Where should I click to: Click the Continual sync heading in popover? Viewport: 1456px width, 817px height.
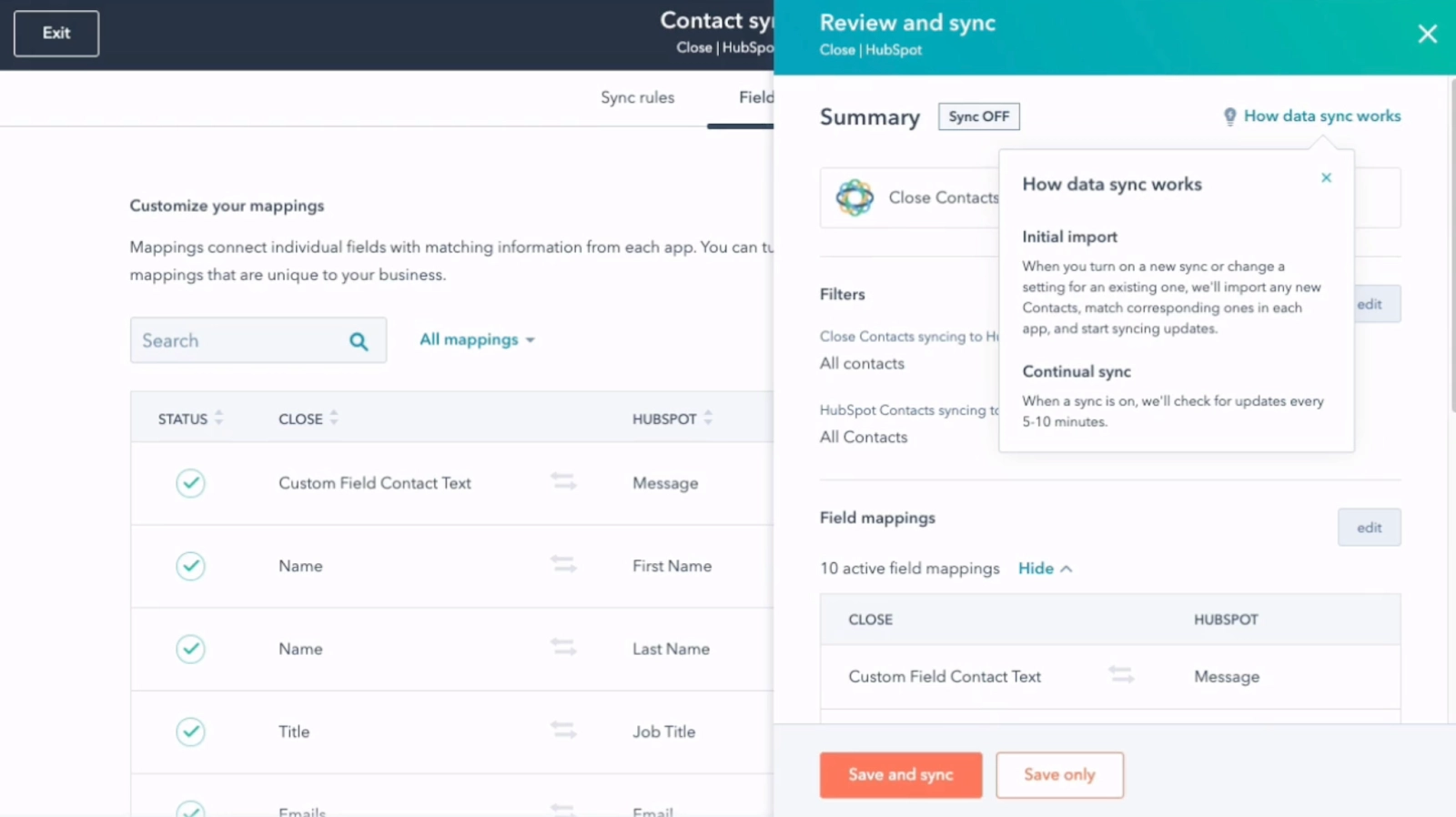tap(1077, 371)
